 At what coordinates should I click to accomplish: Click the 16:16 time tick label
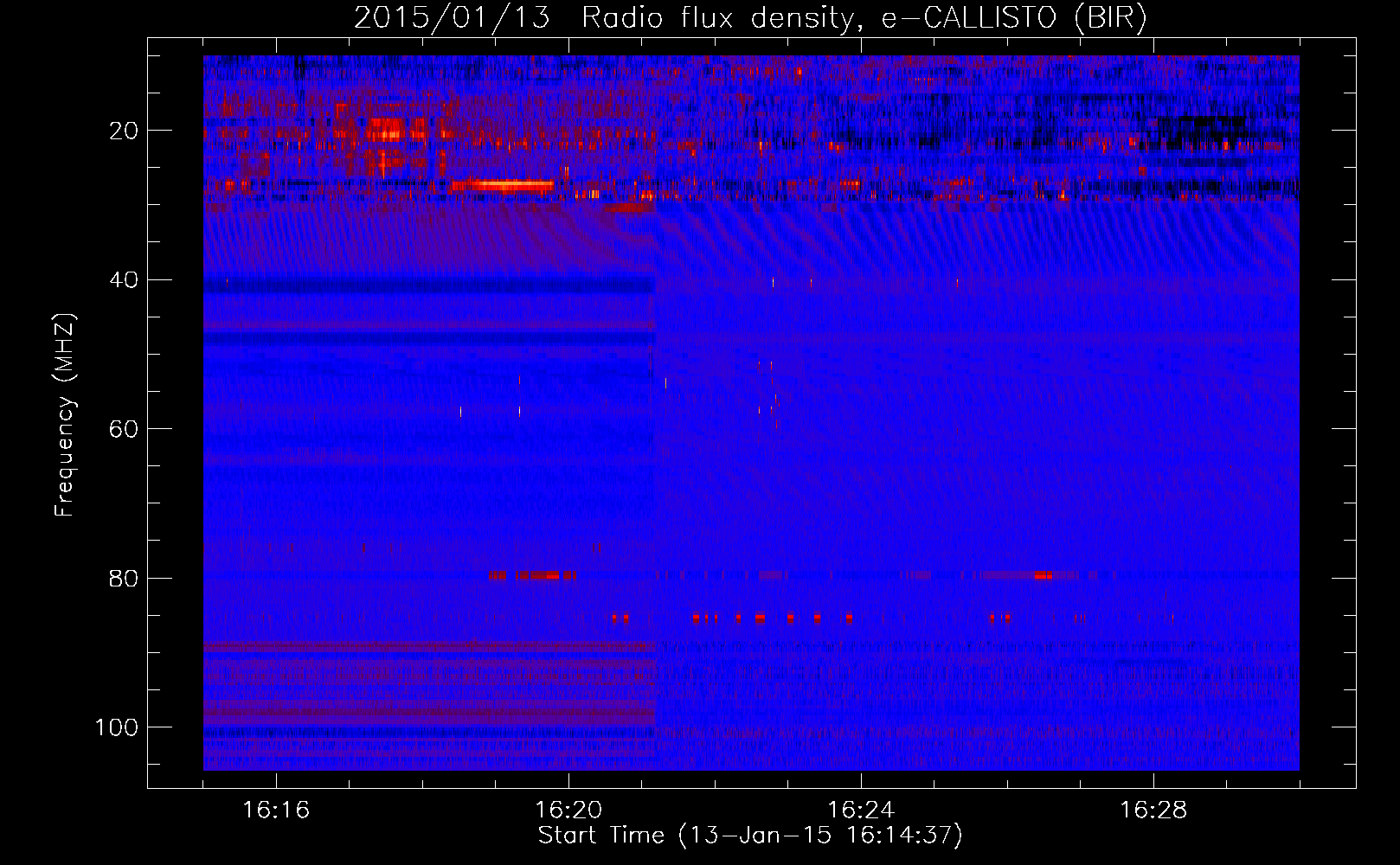pos(276,810)
